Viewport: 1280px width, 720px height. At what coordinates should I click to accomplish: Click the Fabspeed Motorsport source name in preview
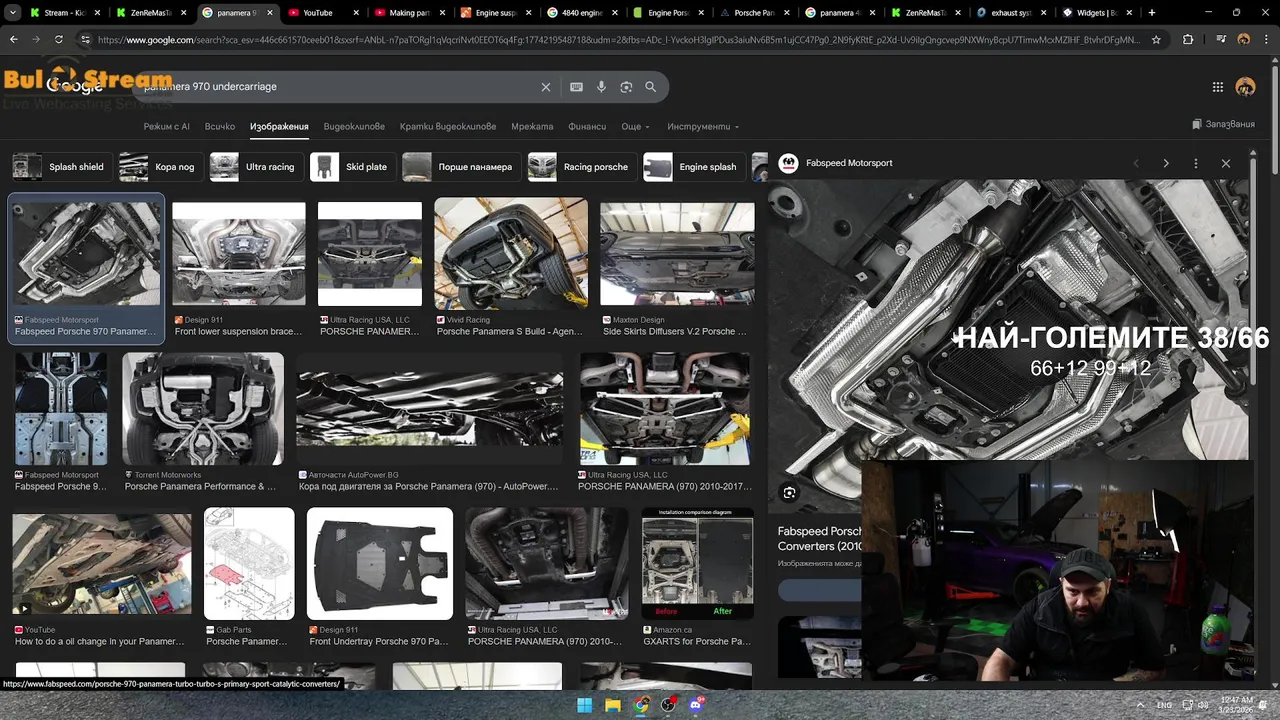(x=849, y=163)
